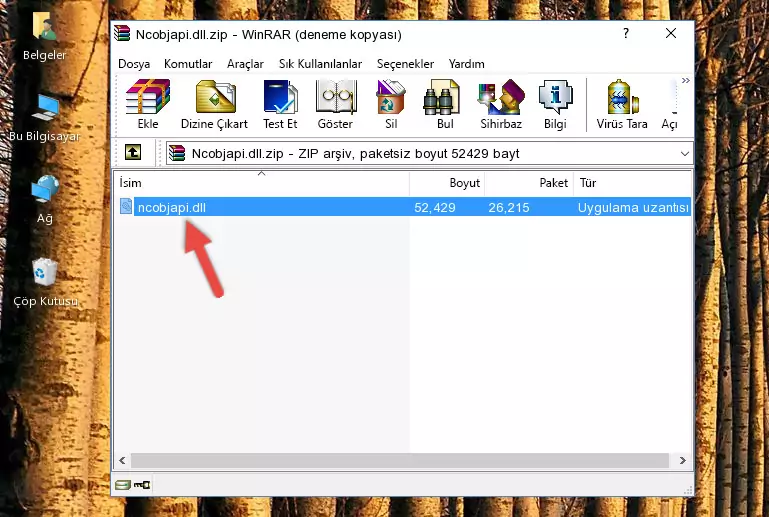This screenshot has width=769, height=517.
Task: Click the horizontal scrollbar right arrow
Action: pyautogui.click(x=682, y=461)
